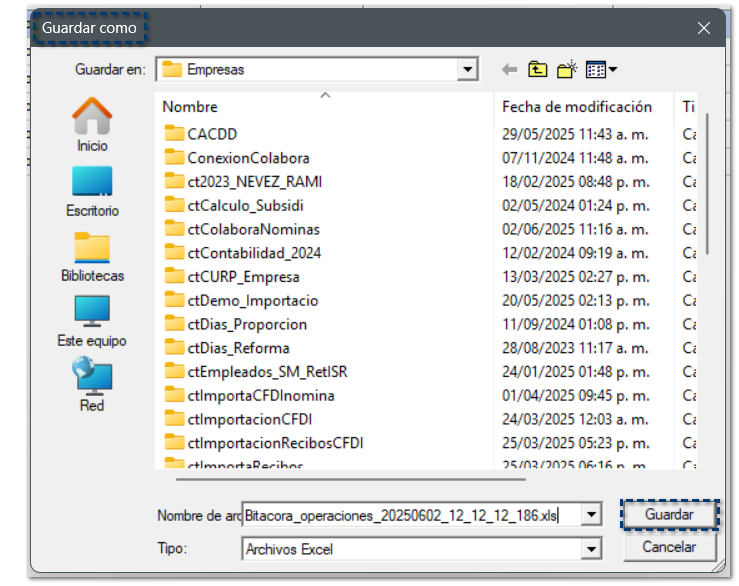
Task: Select the ctColaboraNominas folder icon
Action: (174, 229)
